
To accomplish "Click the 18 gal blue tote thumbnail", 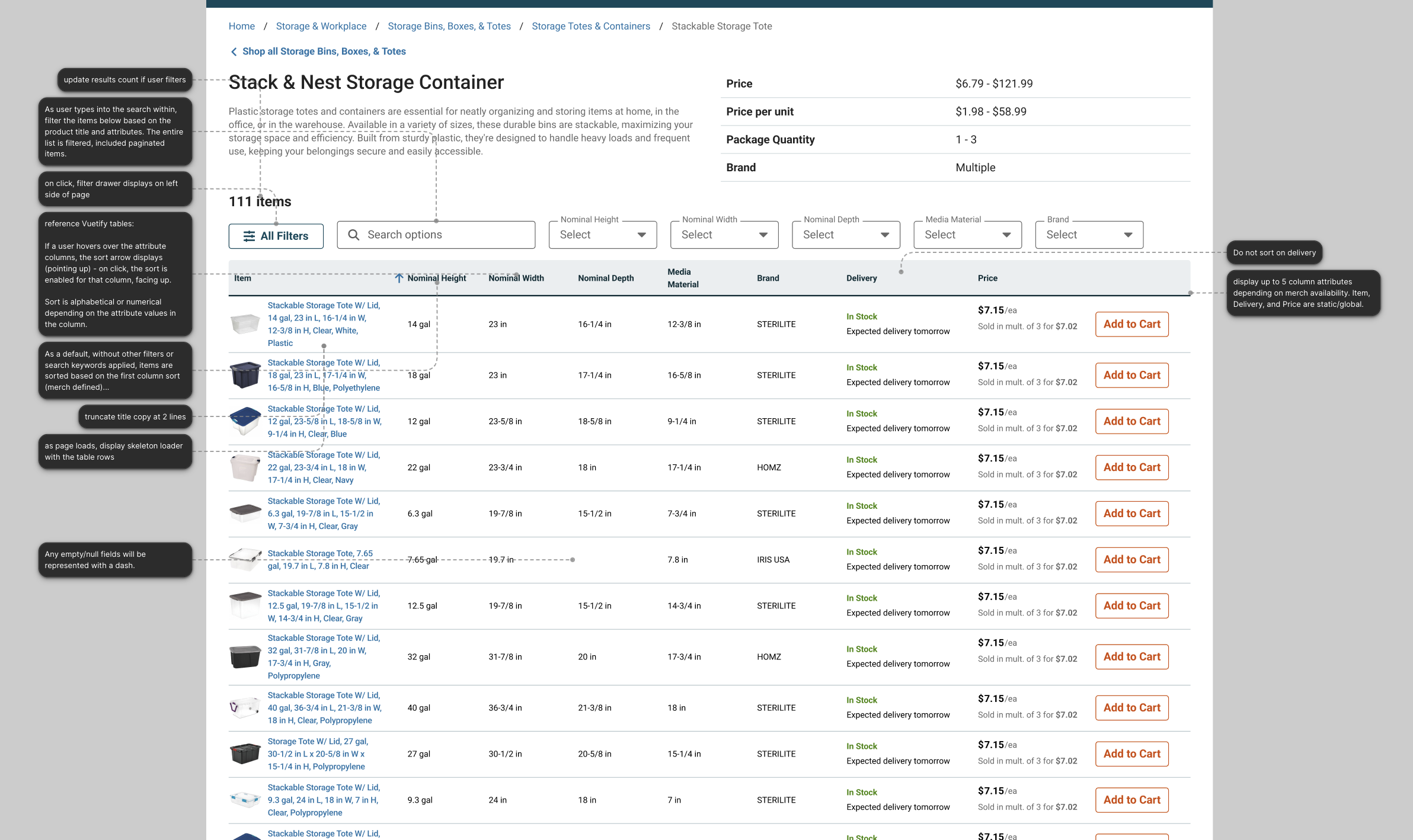I will [245, 375].
